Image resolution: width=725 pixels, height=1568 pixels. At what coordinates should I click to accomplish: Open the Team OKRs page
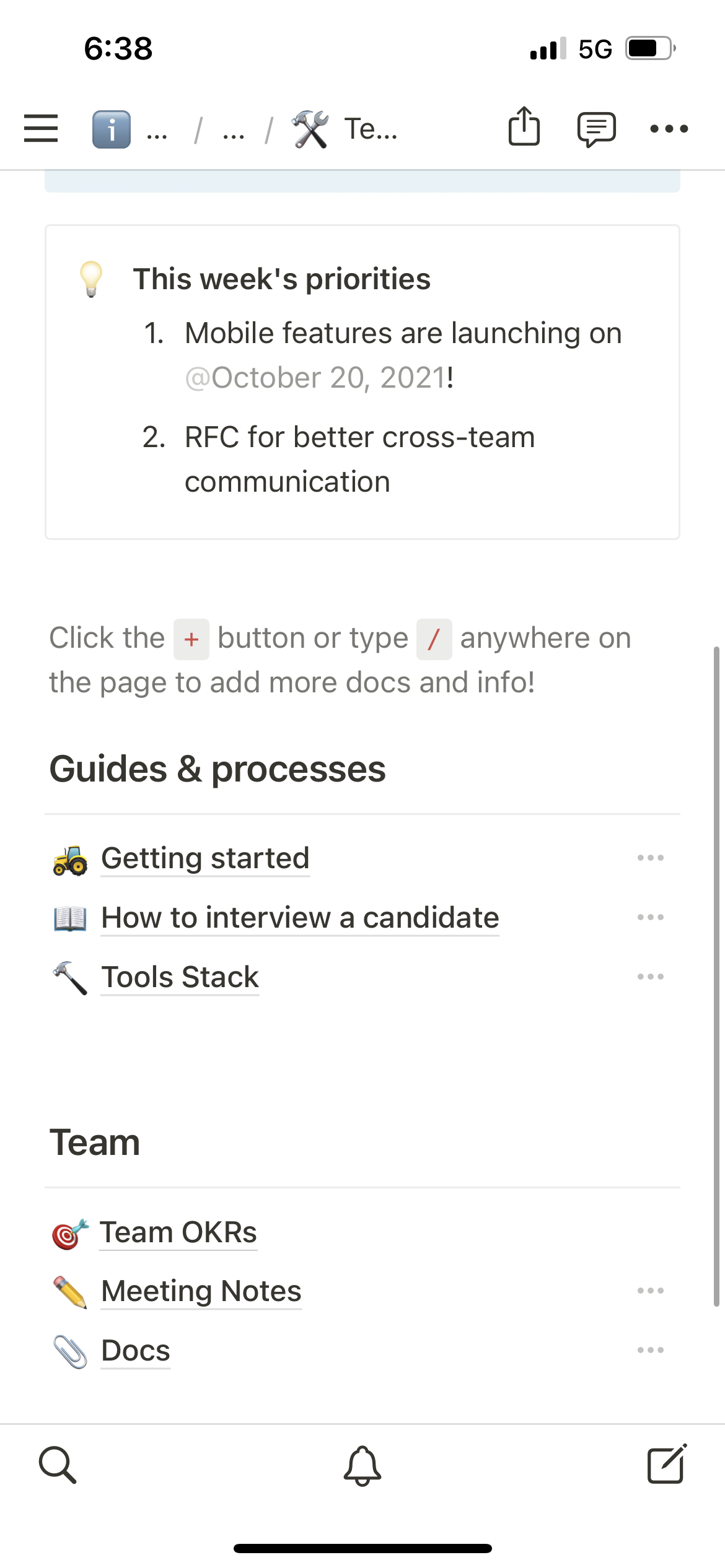click(x=178, y=1232)
